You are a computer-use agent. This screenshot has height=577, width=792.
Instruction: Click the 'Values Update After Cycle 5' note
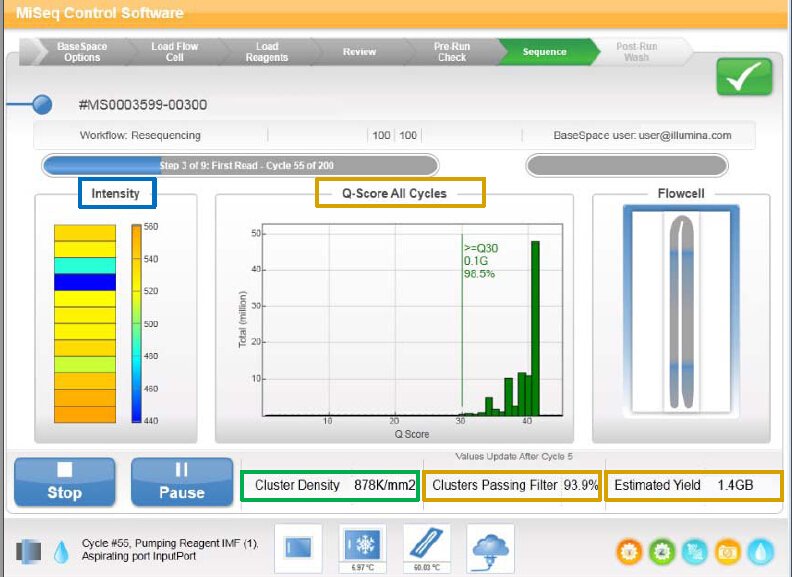click(514, 456)
